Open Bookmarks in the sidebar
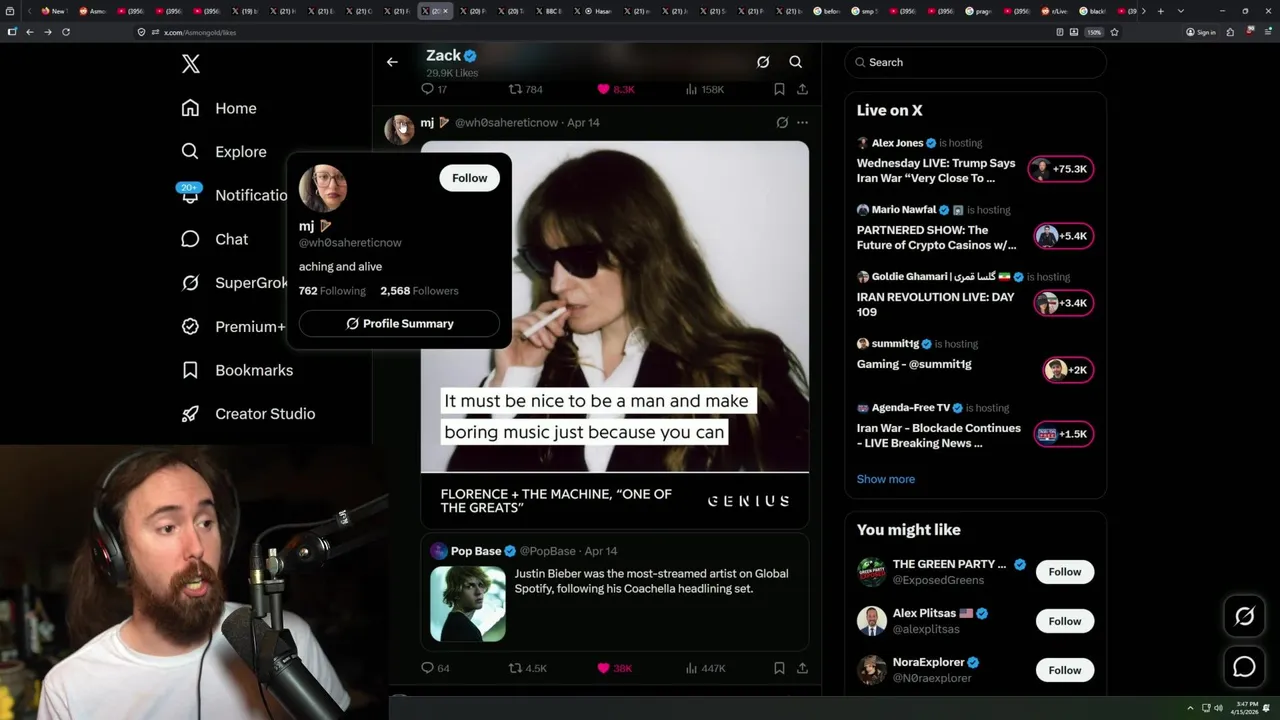This screenshot has width=1280, height=720. [x=237, y=370]
